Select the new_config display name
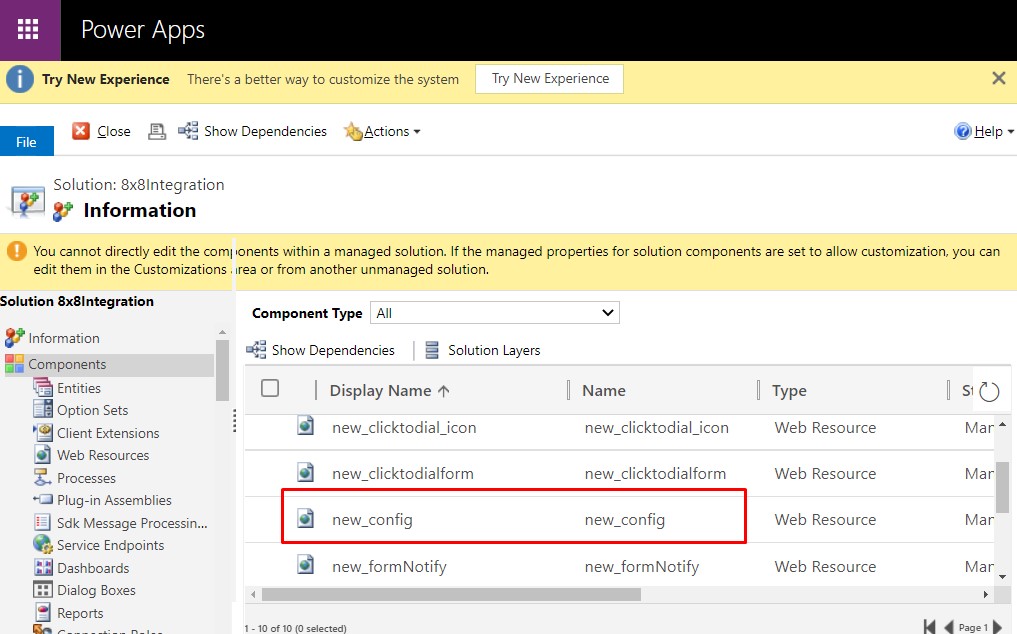Viewport: 1017px width, 634px height. pyautogui.click(x=372, y=520)
